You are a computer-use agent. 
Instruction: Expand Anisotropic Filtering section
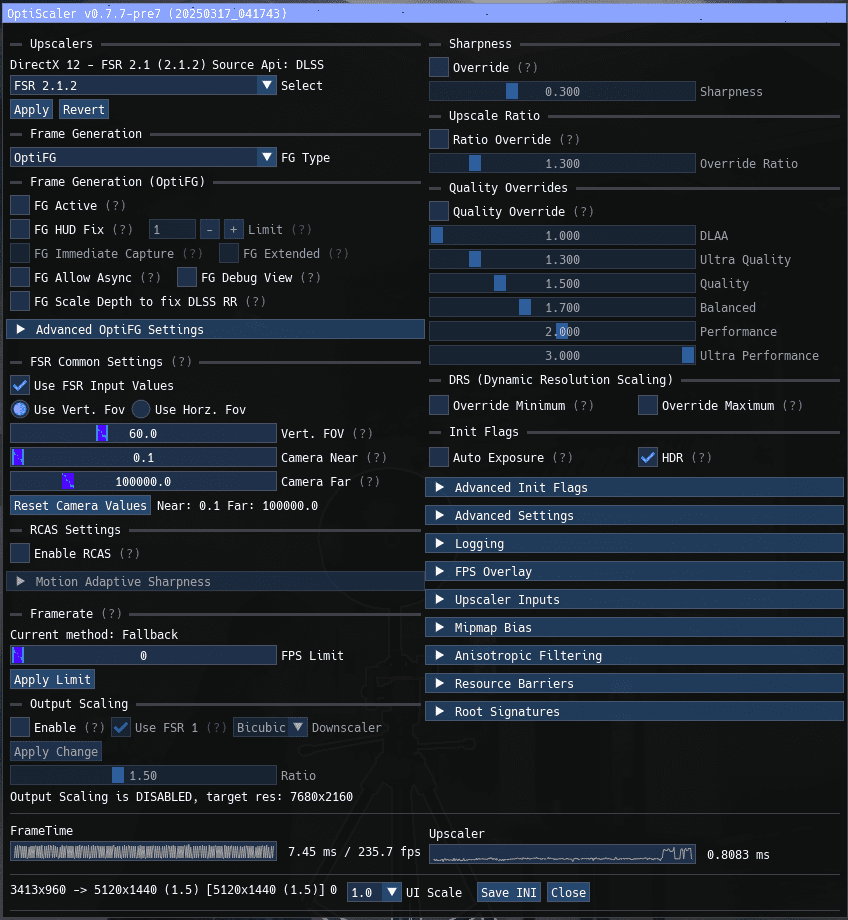click(634, 655)
